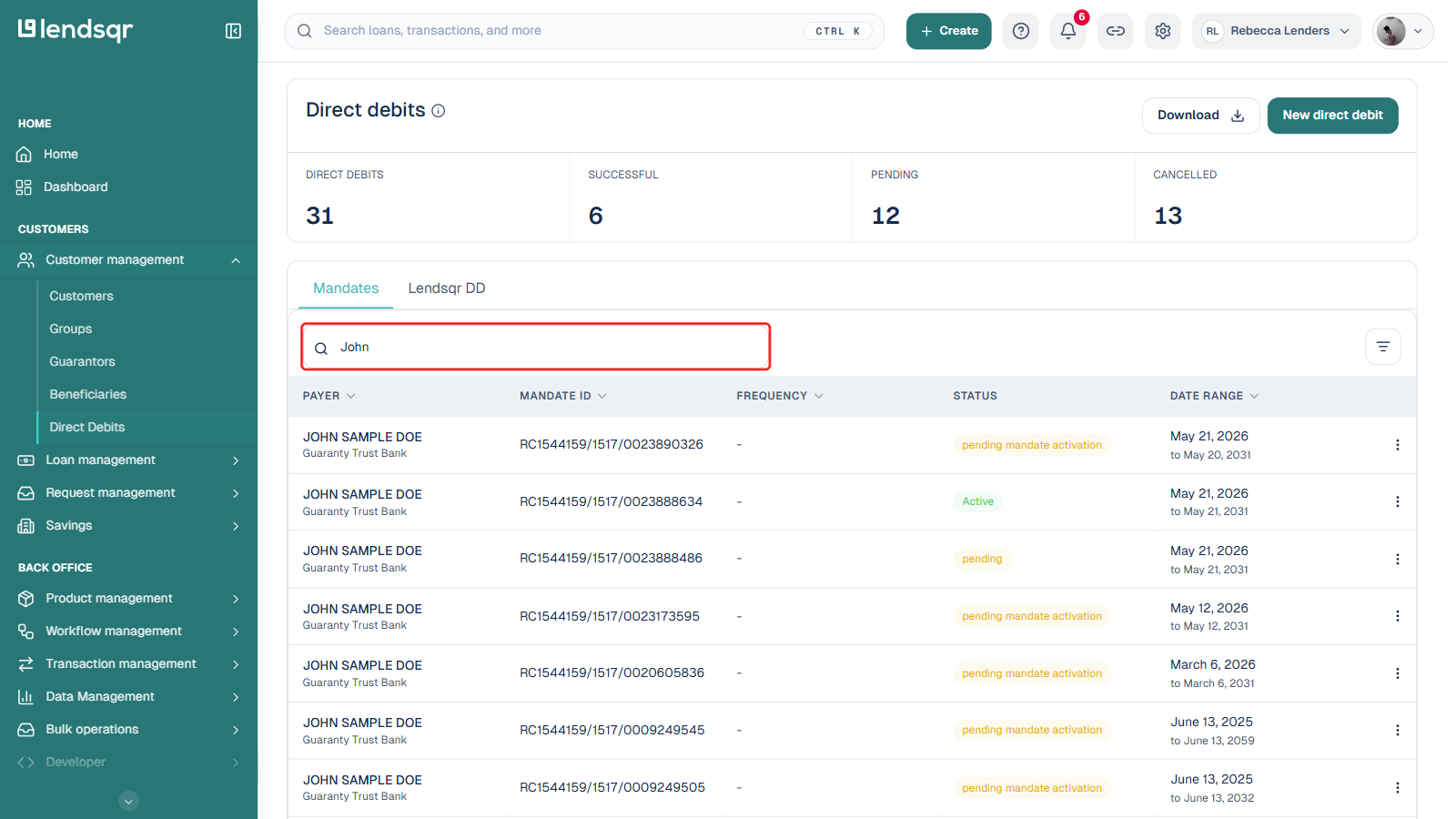Expand Request management menu

128,493
